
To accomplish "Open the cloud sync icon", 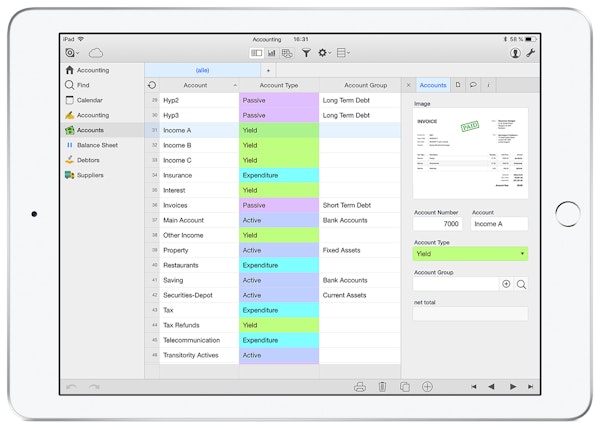I will click(x=96, y=52).
